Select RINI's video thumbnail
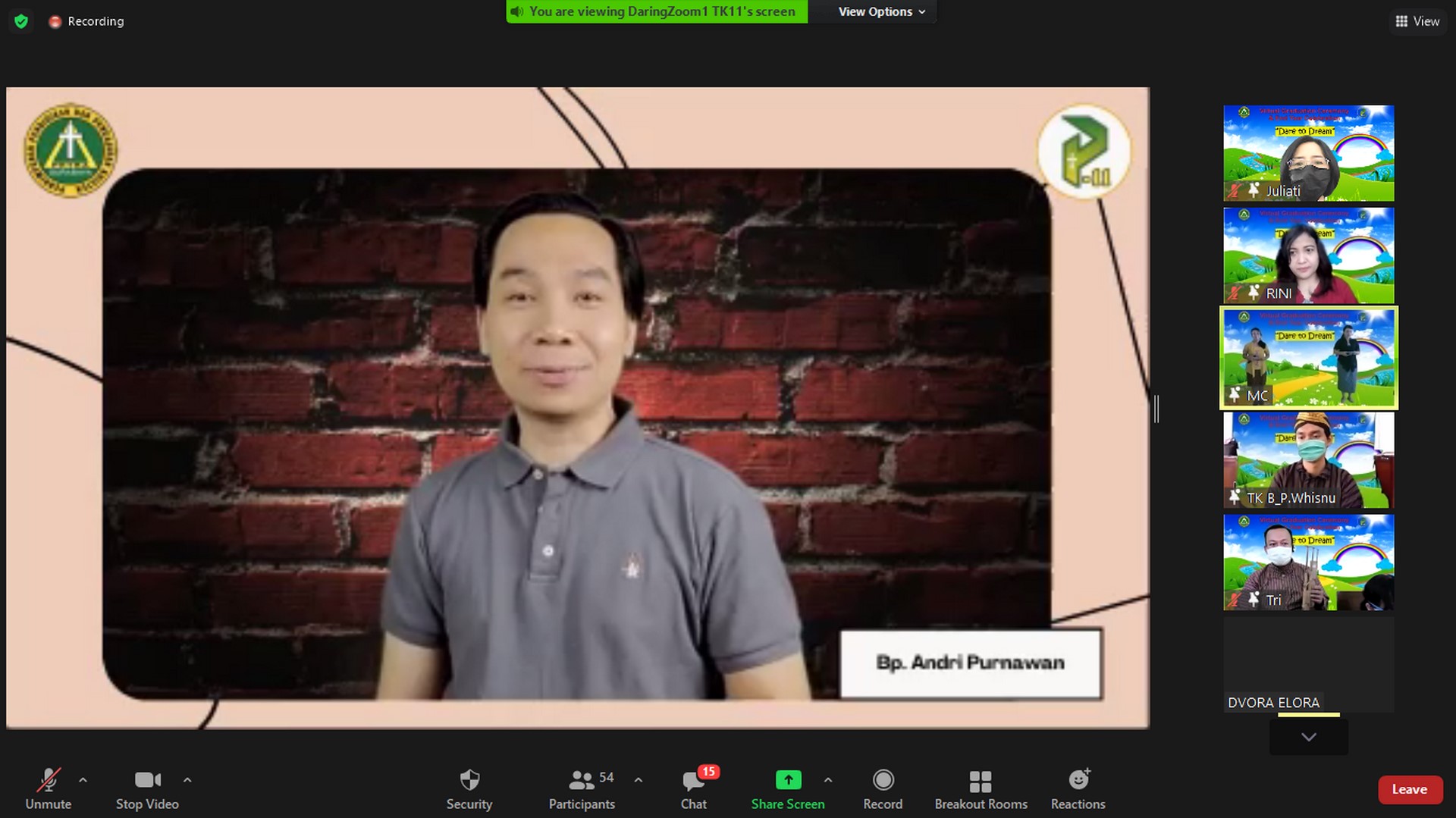This screenshot has height=818, width=1456. 1309,255
